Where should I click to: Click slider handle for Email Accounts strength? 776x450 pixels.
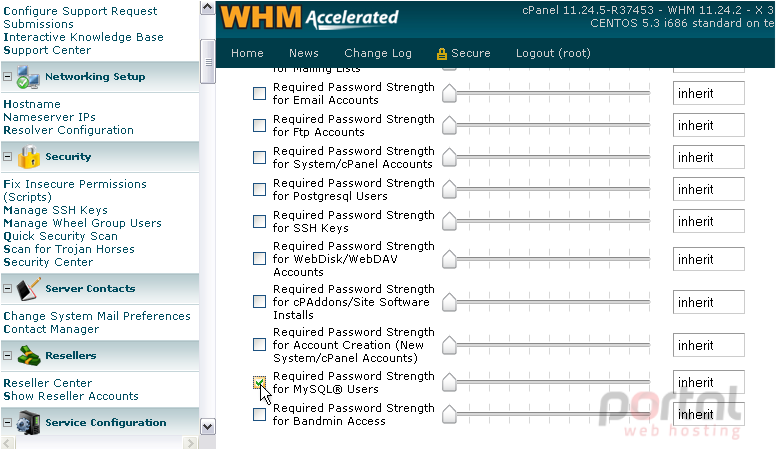tap(449, 94)
